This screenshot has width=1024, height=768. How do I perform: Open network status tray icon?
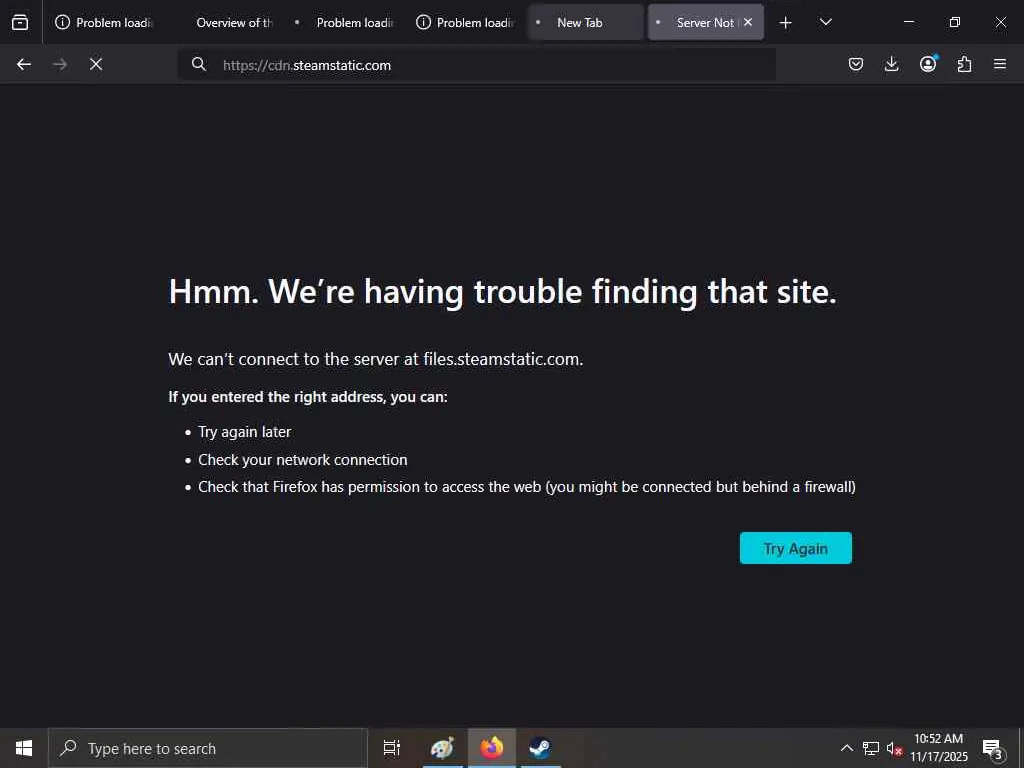tap(871, 748)
